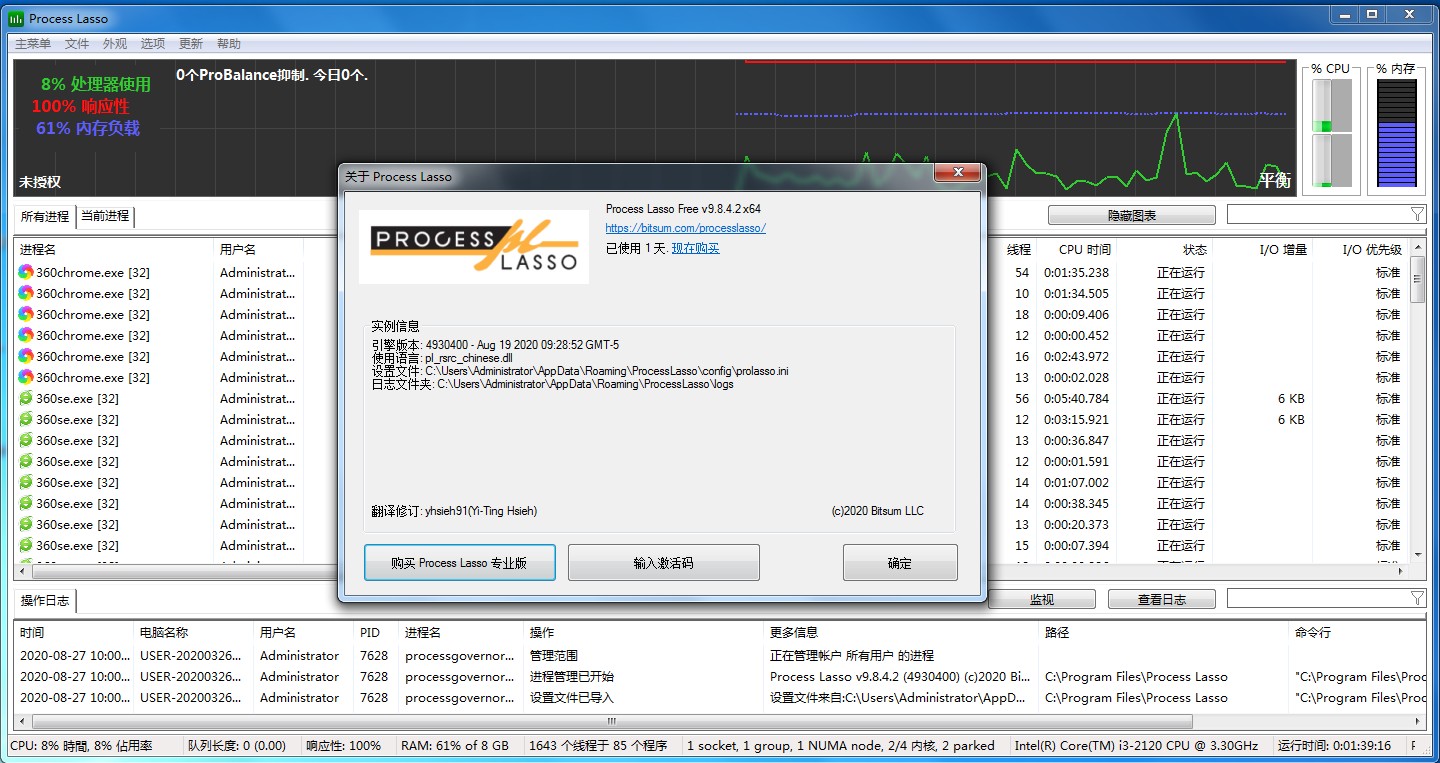Select the log entry '进程管理已开始'
The width and height of the screenshot is (1440, 763).
tap(720, 676)
